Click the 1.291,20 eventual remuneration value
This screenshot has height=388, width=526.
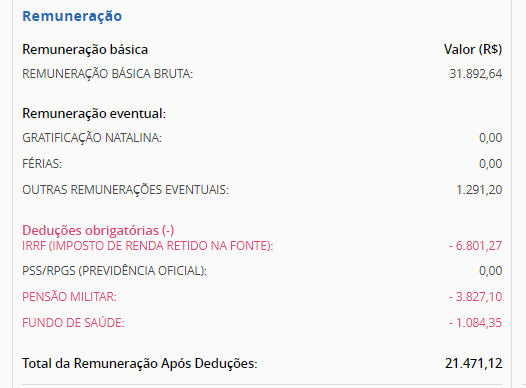click(x=479, y=190)
